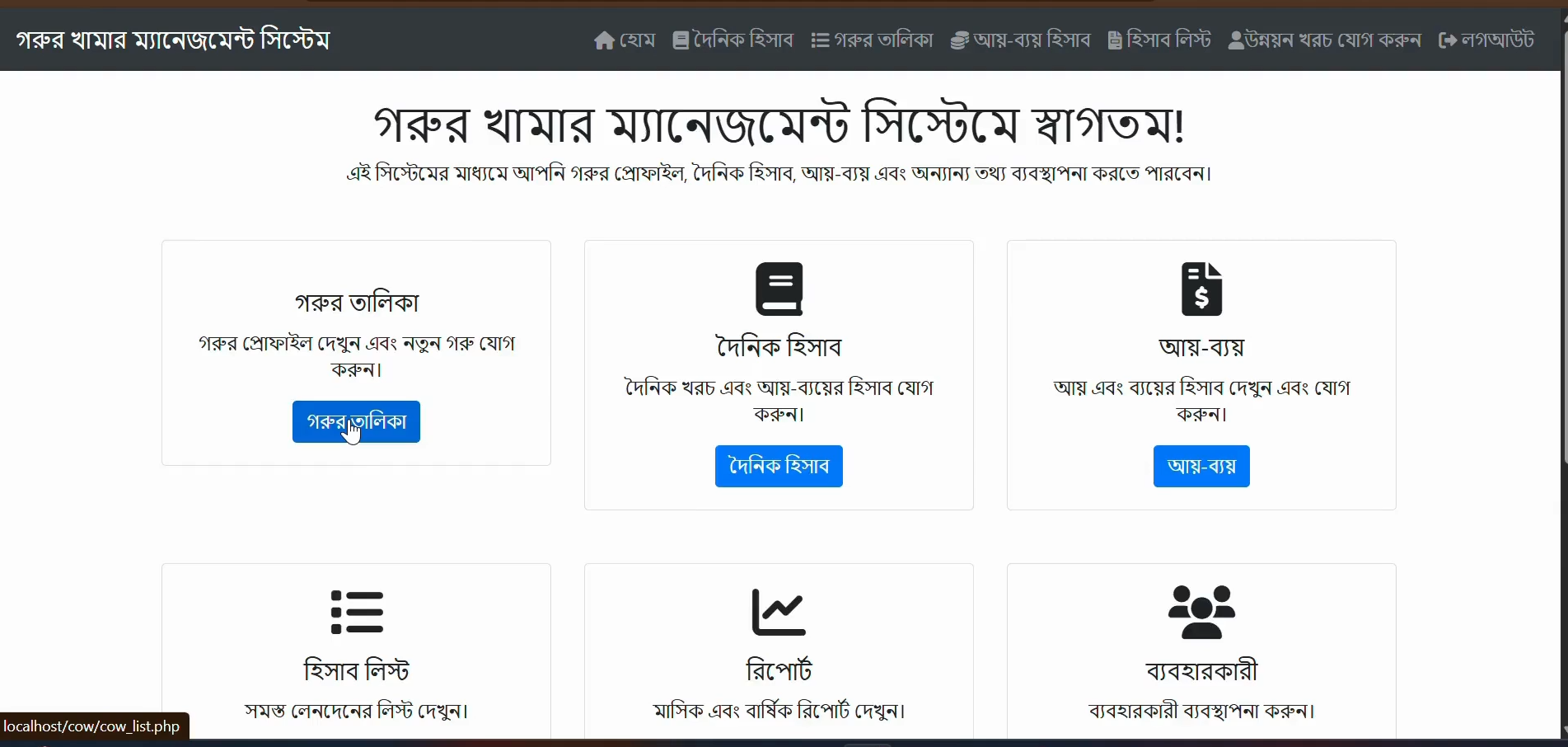1568x747 pixels.
Task: Click the dollar document icon on আয়-ব্যয় card
Action: pyautogui.click(x=1201, y=289)
